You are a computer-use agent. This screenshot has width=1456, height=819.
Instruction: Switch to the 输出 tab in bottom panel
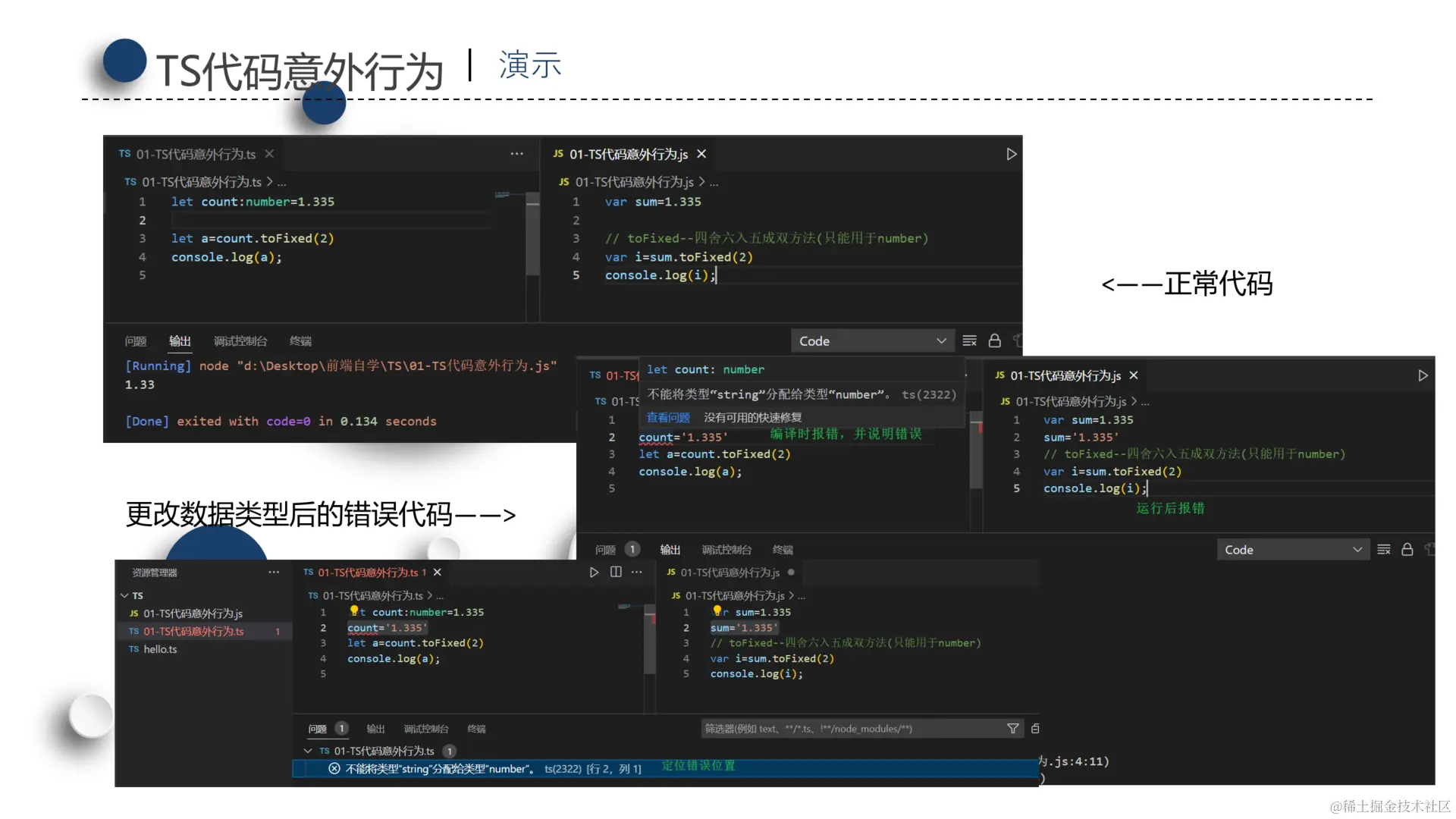coord(375,729)
